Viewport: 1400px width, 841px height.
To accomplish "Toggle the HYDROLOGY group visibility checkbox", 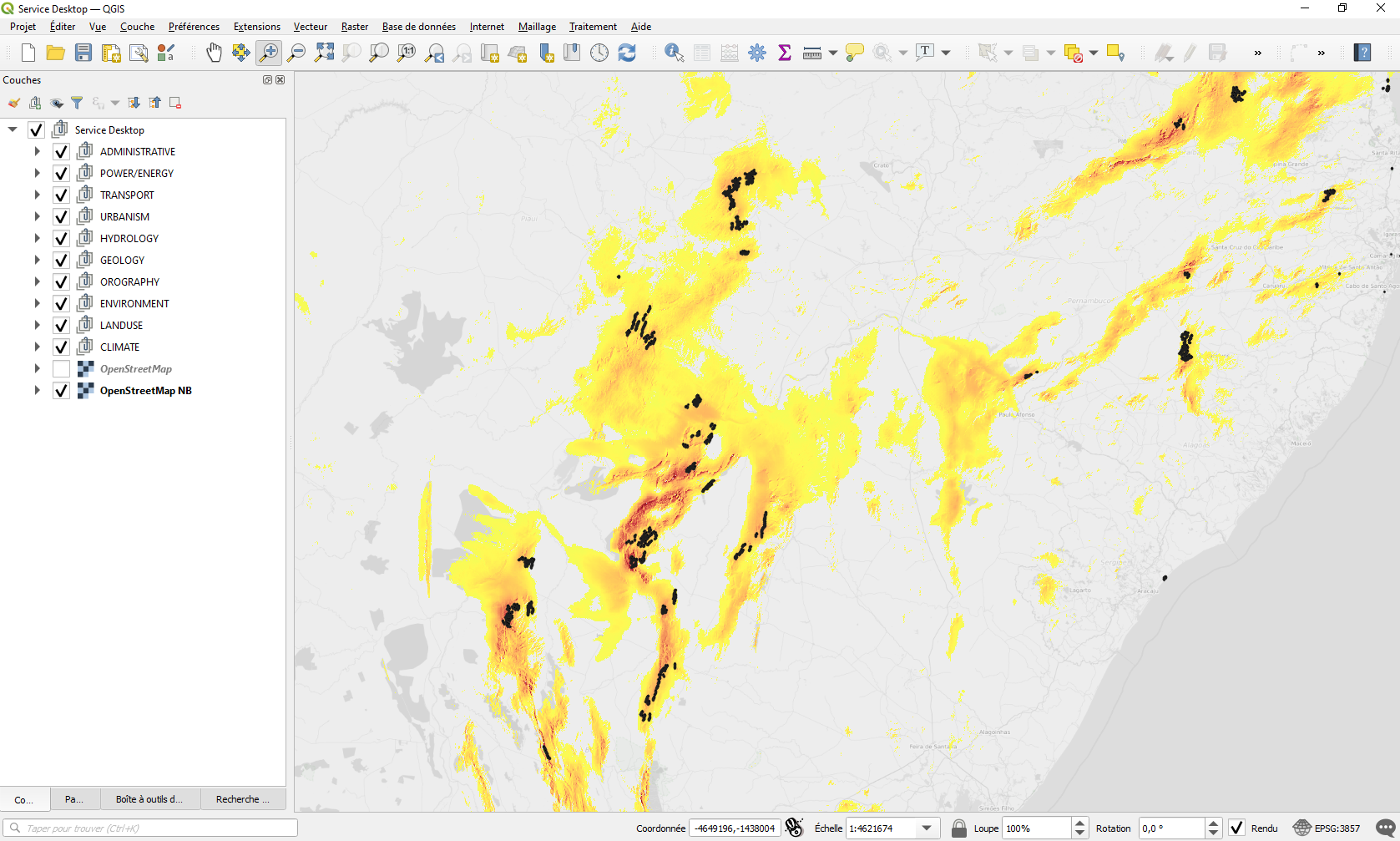I will pos(61,239).
